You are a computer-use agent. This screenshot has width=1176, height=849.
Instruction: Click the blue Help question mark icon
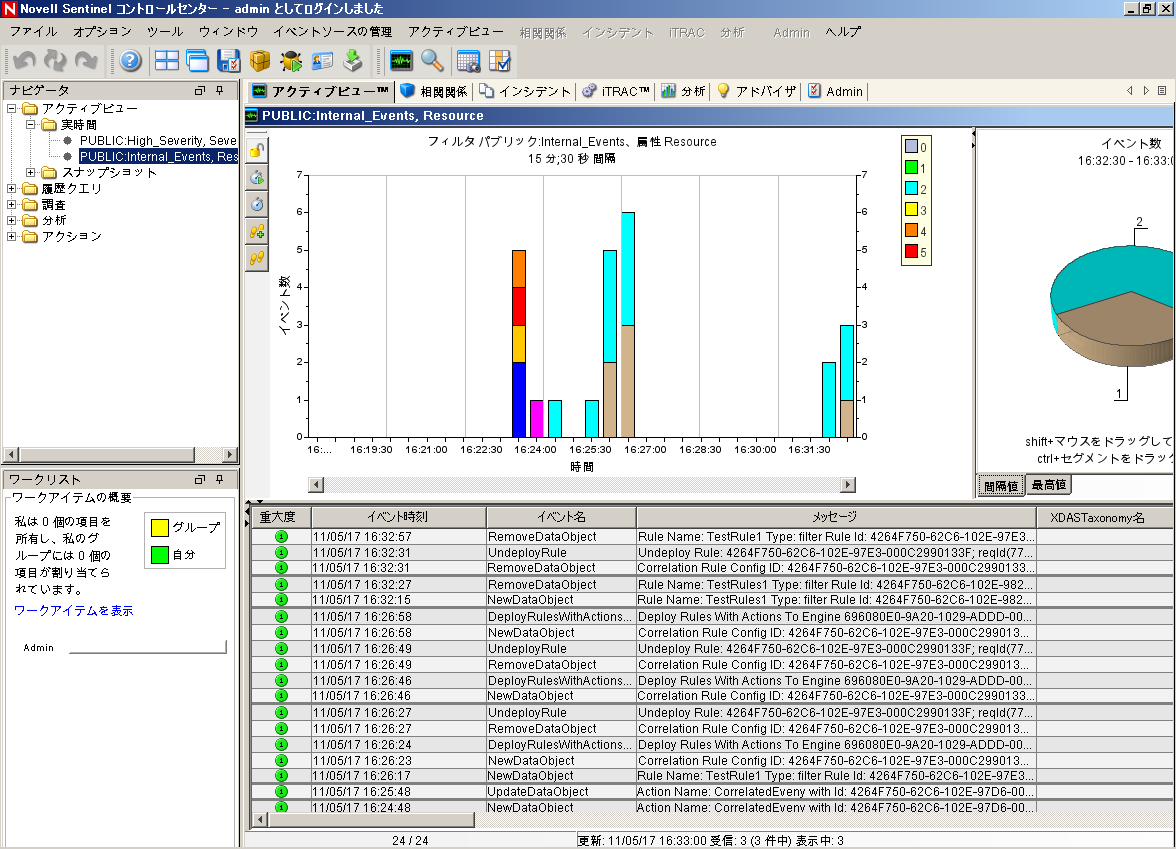pos(131,61)
